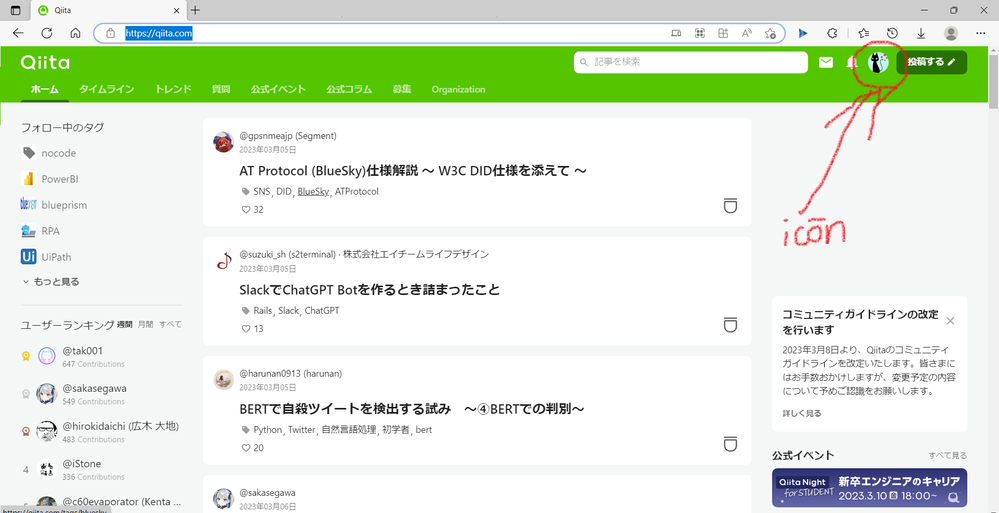Open BERTで自殺ツイート article title
This screenshot has height=513, width=999.
pos(412,408)
